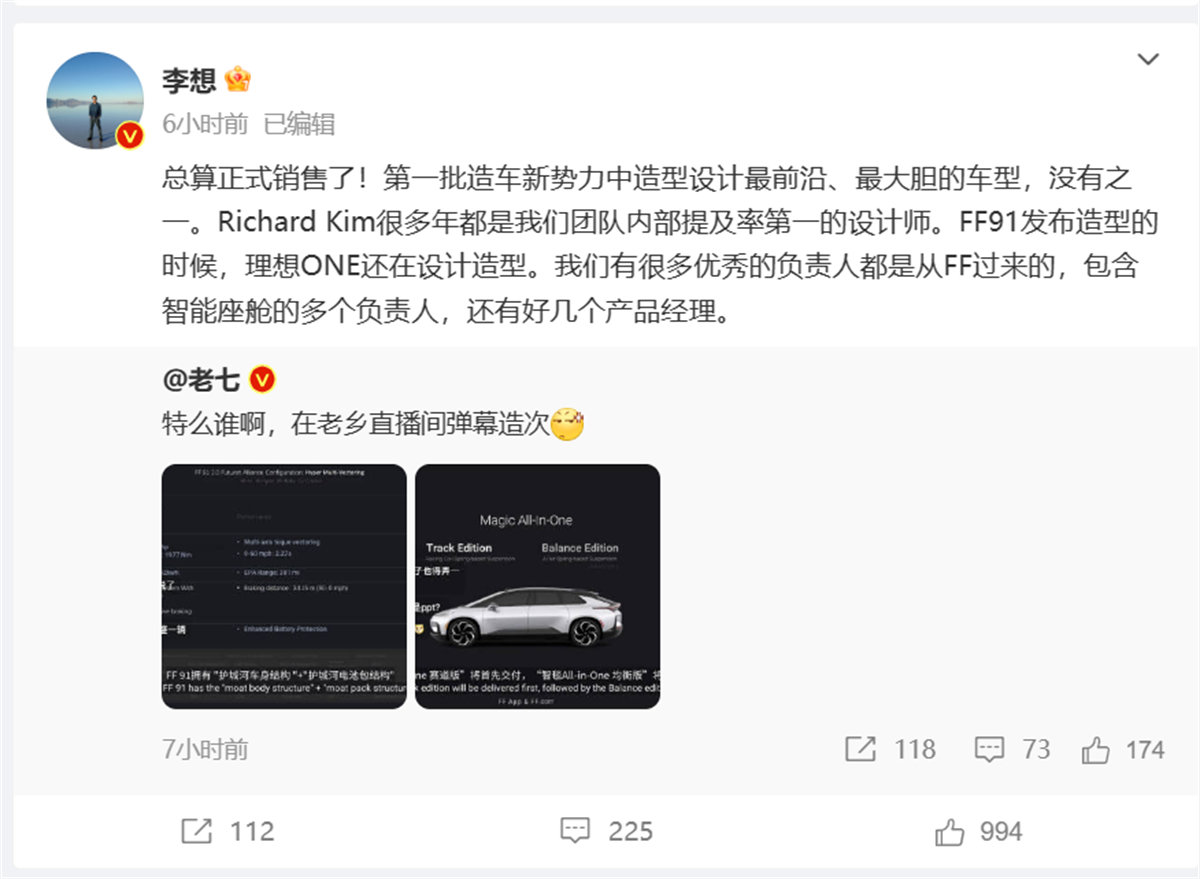This screenshot has width=1200, height=879.
Task: Click the 7小时前 quoted post timestamp
Action: point(205,750)
